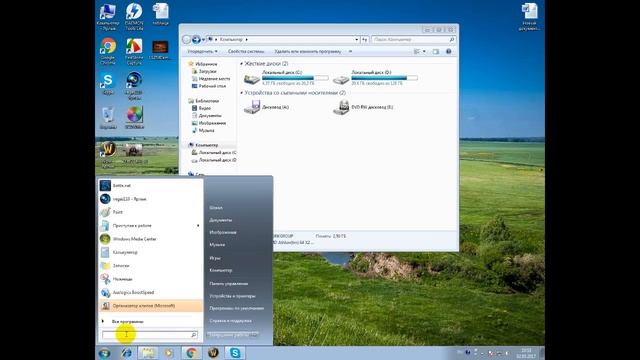Click the Explorer back navigation button

point(187,40)
